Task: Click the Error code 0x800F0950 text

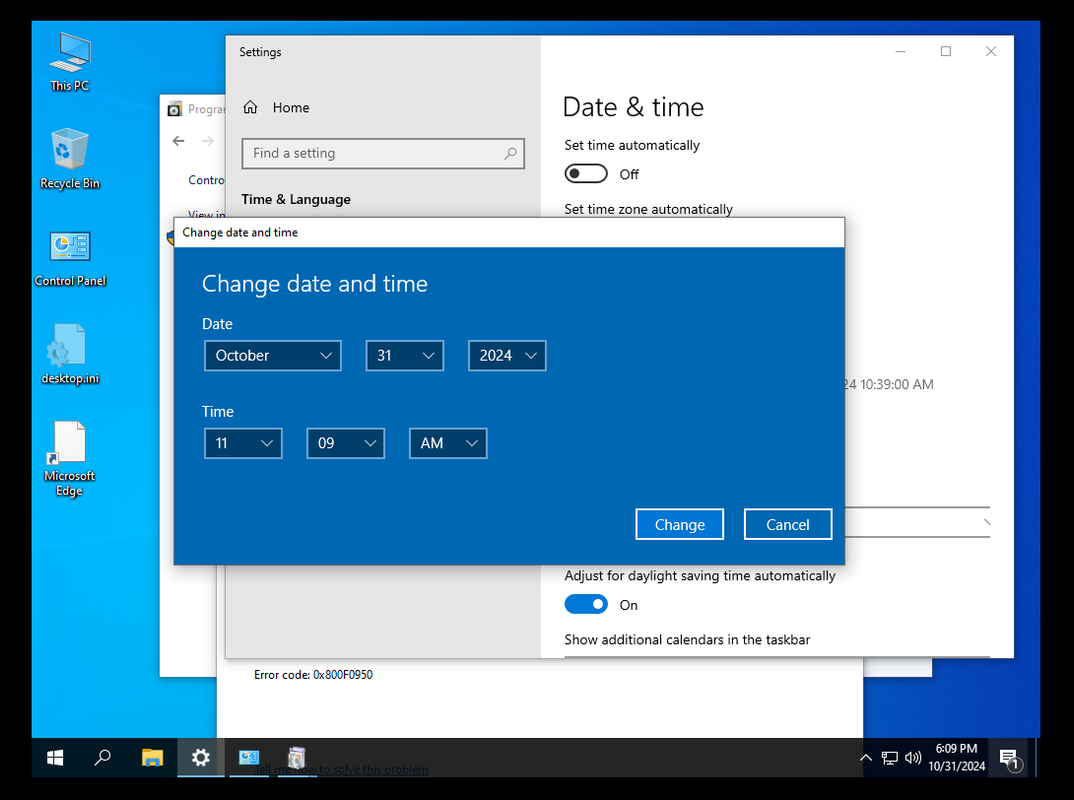Action: pos(313,675)
